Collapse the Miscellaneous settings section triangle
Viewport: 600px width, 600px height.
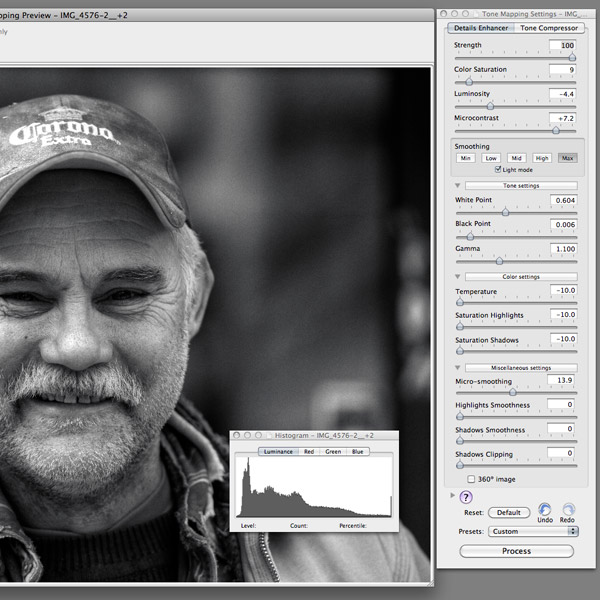point(457,368)
